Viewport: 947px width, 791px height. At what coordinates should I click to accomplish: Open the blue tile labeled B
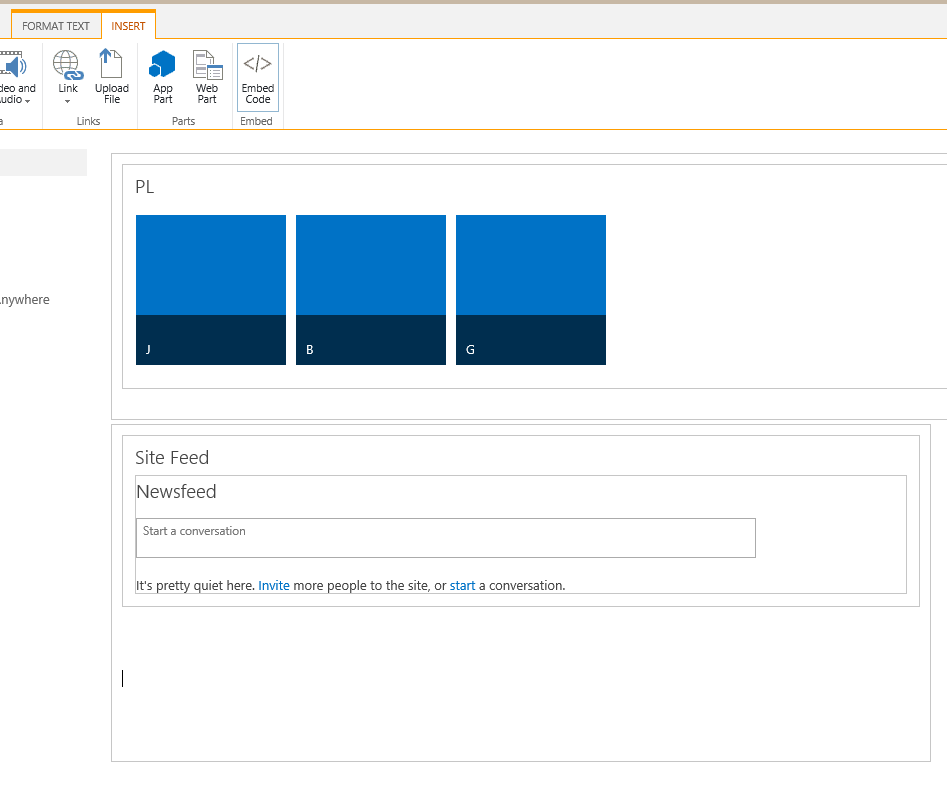tap(371, 290)
